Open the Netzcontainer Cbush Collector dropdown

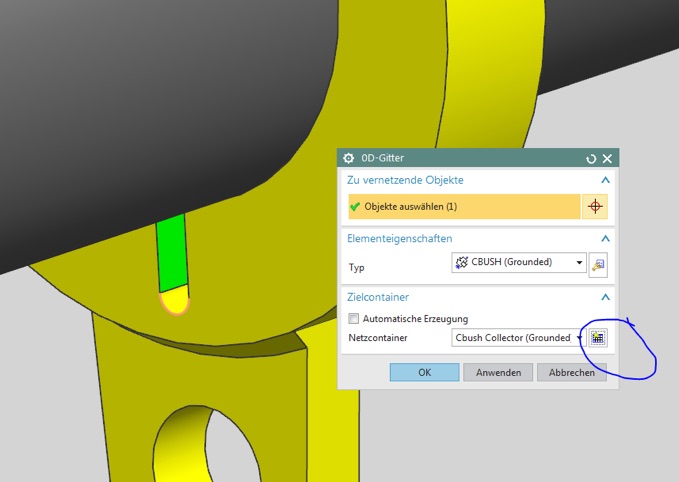point(519,338)
